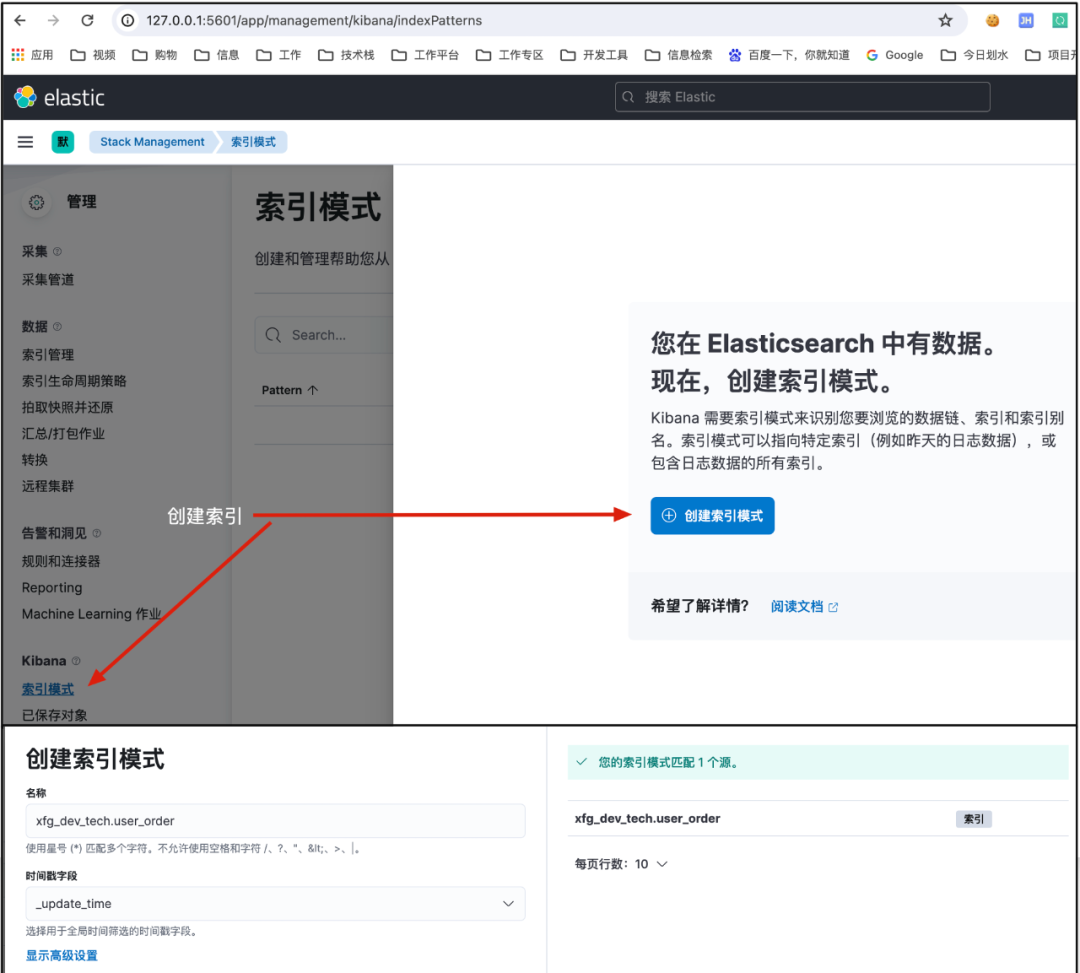Go forward with the browser forward arrow
The height and width of the screenshot is (973, 1080).
tap(54, 21)
